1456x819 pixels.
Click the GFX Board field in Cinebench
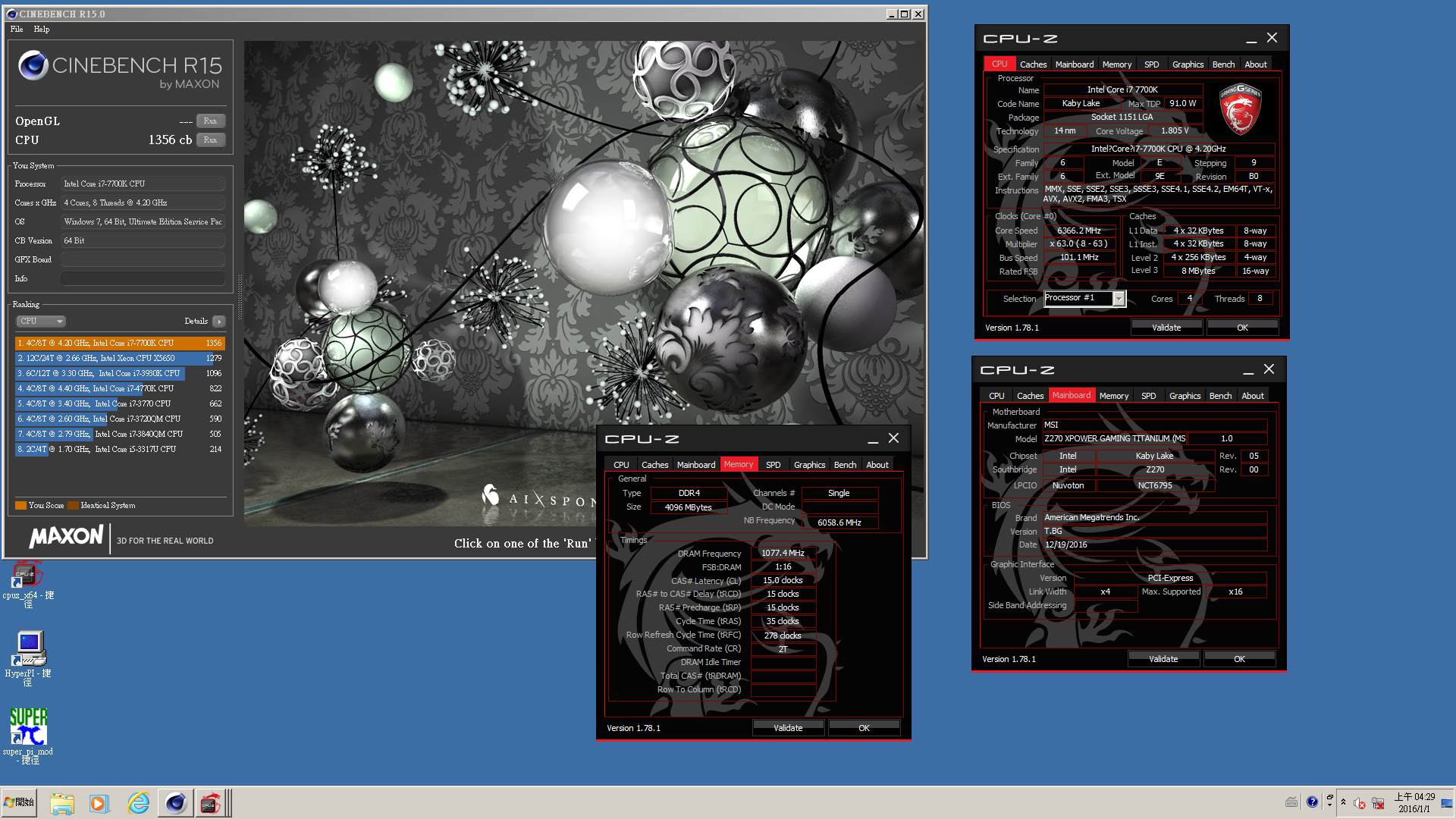click(x=143, y=259)
